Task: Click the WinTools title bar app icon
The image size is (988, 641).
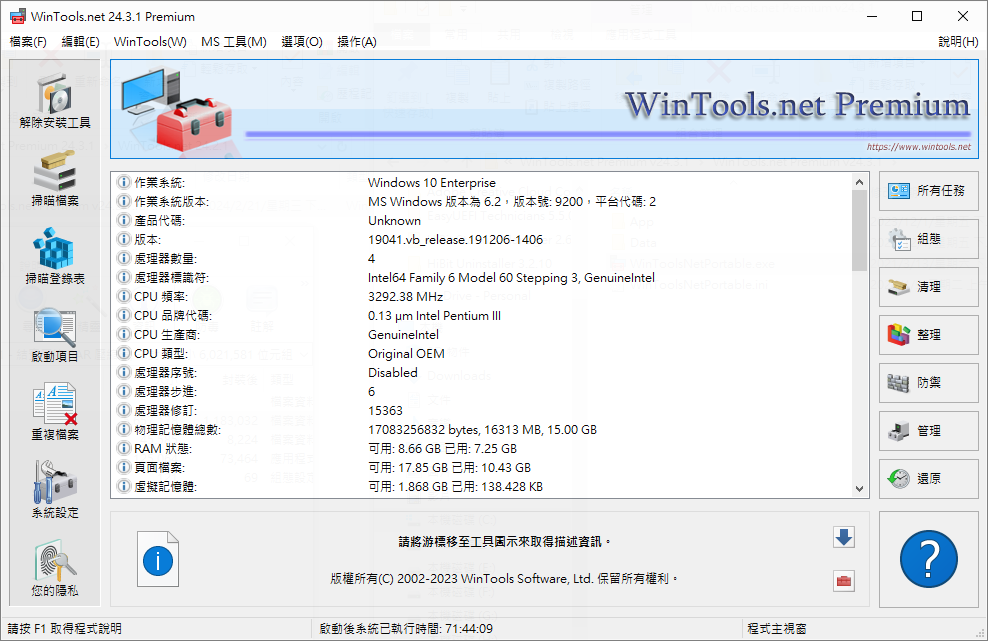Action: tap(18, 16)
